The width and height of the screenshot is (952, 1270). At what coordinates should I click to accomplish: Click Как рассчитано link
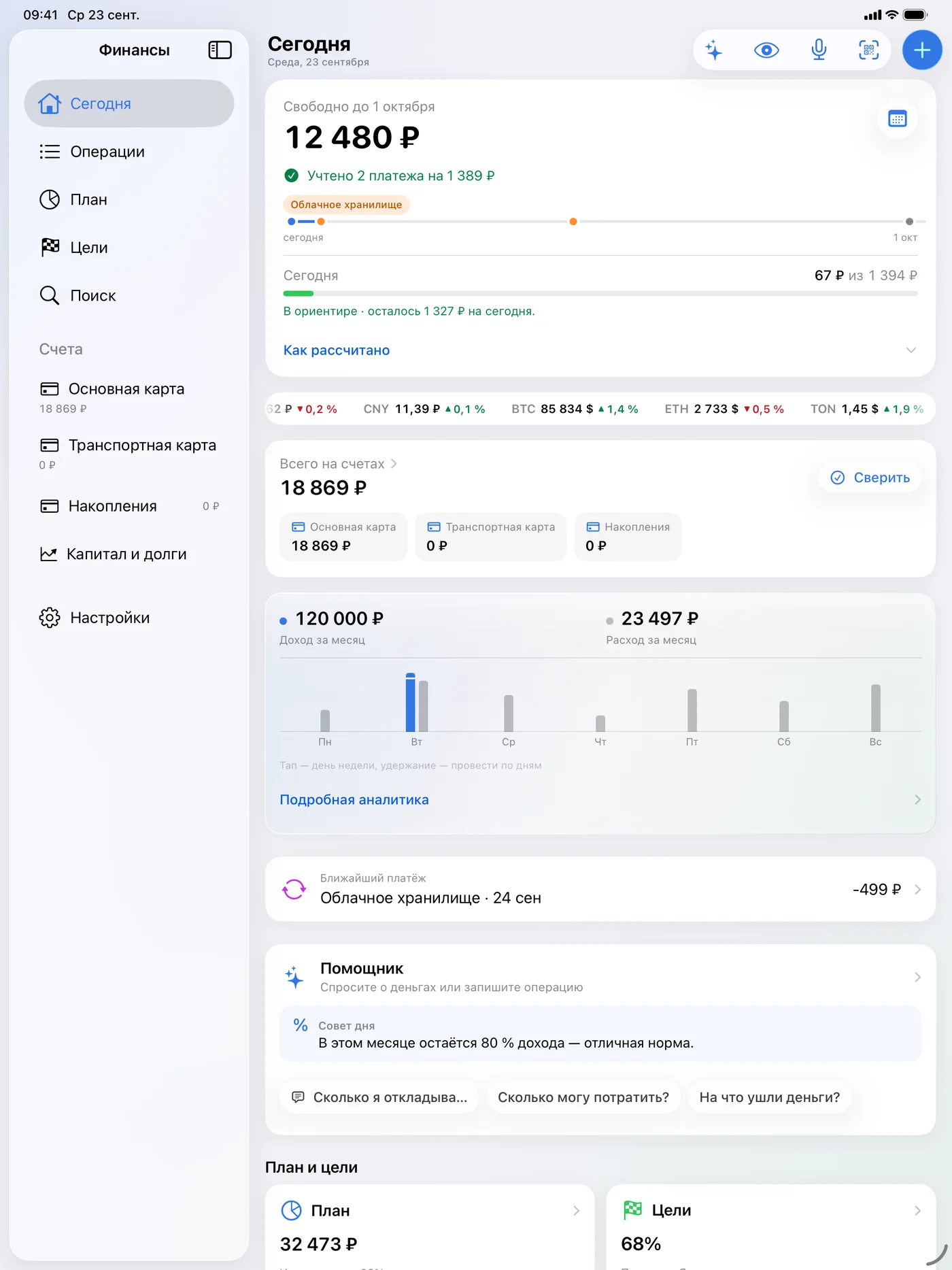coord(337,350)
